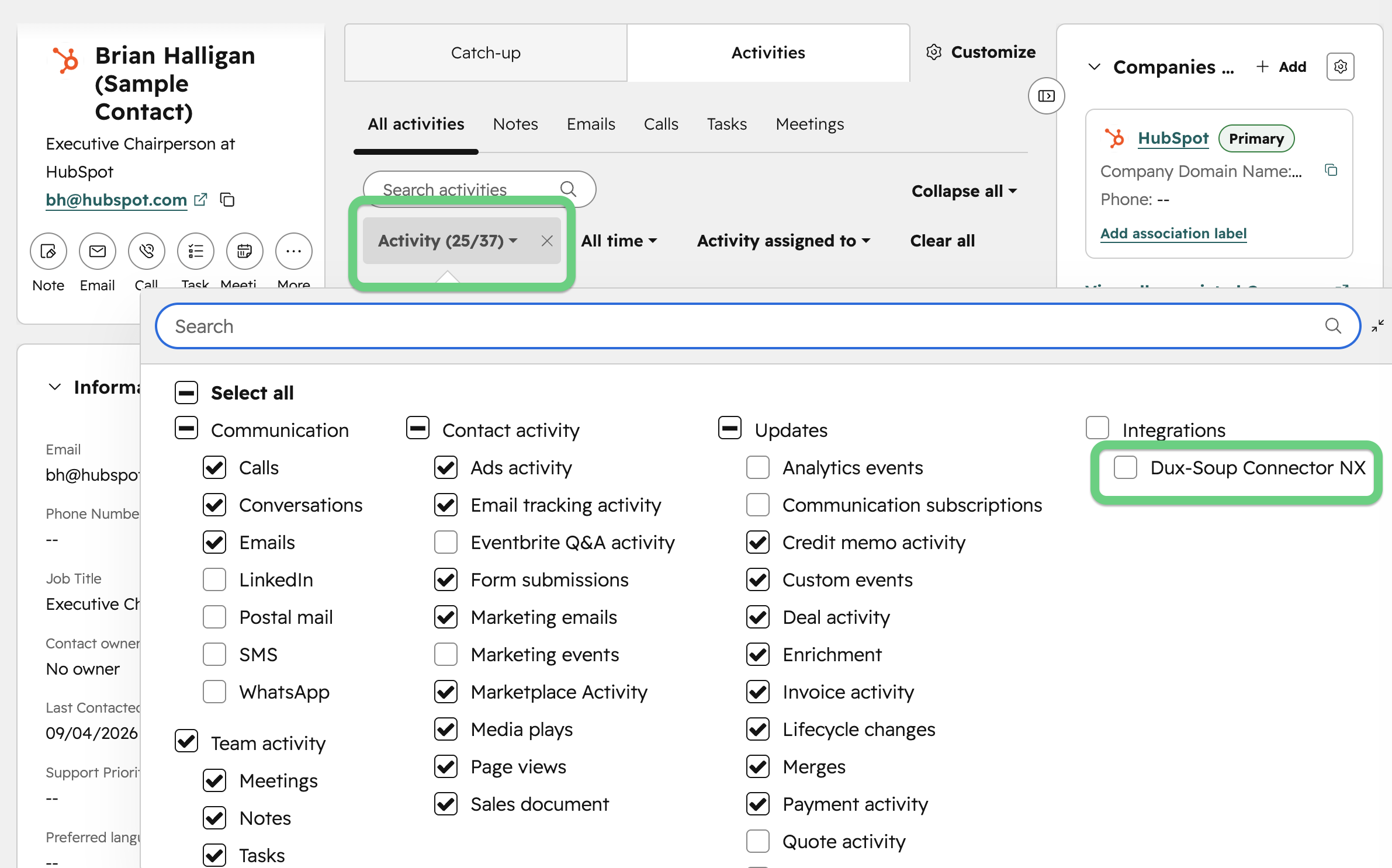Check the Quote activity checkbox
Viewport: 1392px width, 868px height.
[x=758, y=841]
